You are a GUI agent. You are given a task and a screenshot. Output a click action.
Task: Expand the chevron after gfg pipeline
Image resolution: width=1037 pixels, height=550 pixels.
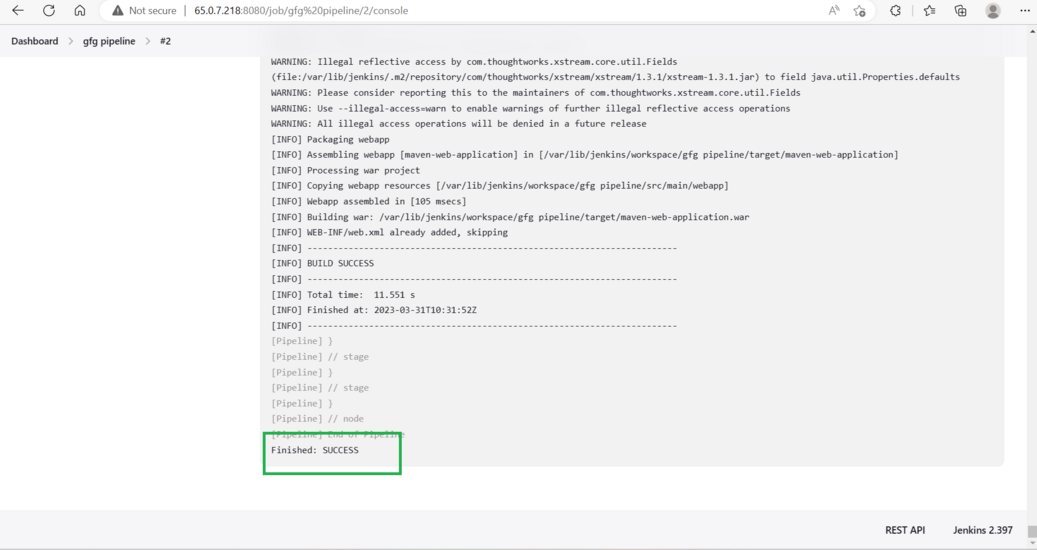pos(147,41)
